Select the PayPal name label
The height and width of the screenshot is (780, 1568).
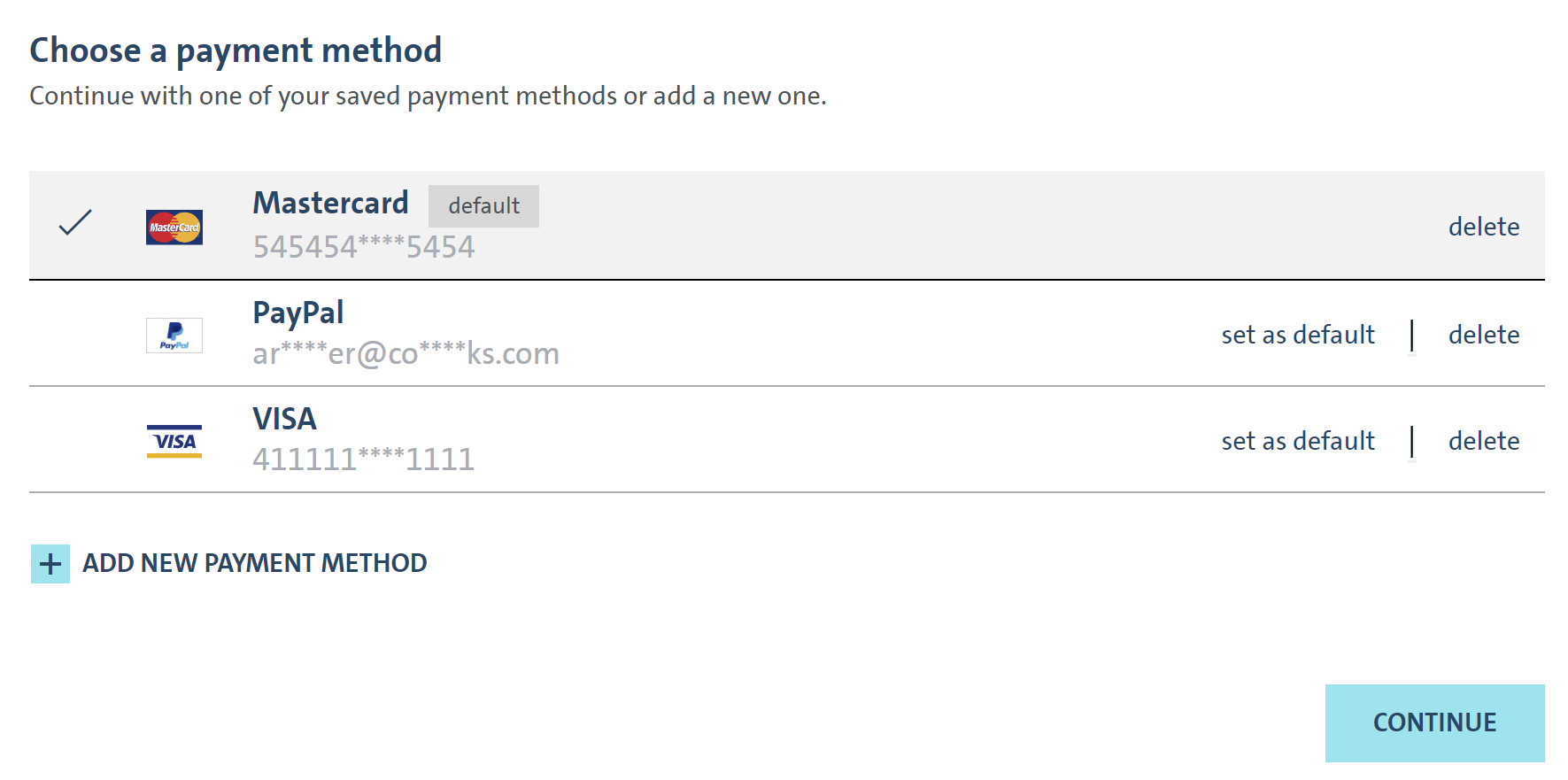click(297, 313)
